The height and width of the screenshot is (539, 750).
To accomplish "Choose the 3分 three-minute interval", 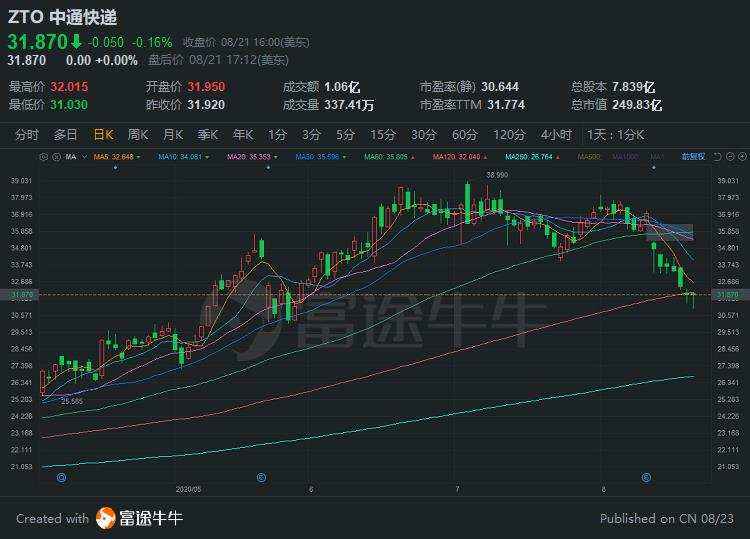I will coord(311,135).
